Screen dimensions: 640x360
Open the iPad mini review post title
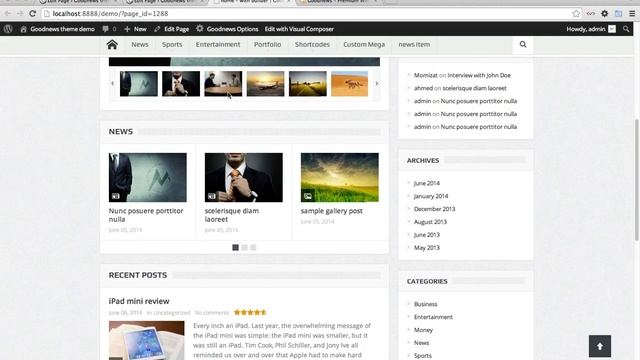point(139,301)
